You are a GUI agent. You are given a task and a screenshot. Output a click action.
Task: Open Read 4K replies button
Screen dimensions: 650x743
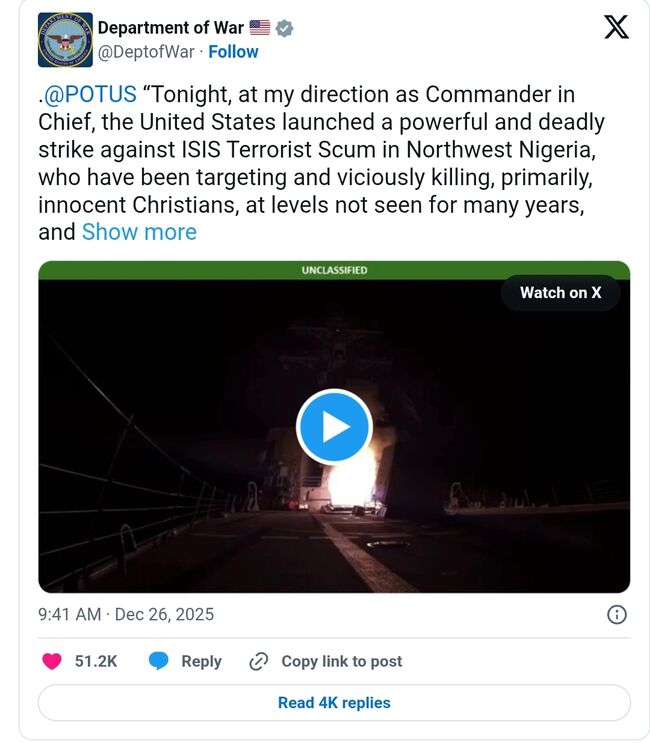[x=334, y=703]
